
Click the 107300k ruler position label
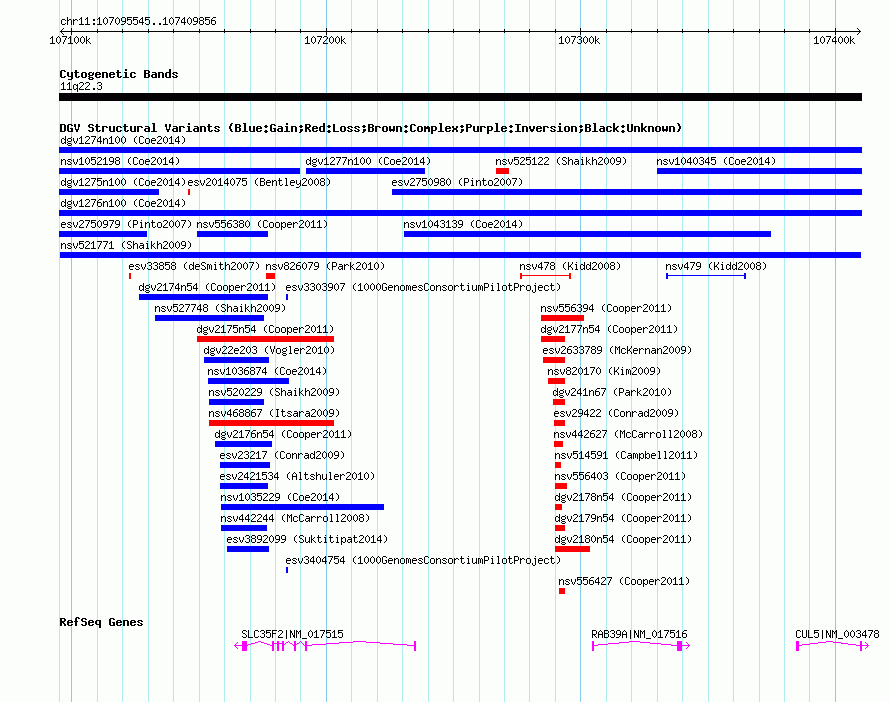tap(579, 40)
